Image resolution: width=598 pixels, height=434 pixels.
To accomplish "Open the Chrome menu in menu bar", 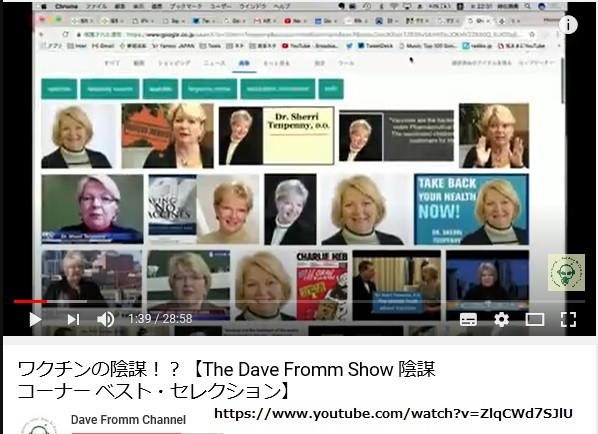I will tap(66, 6).
